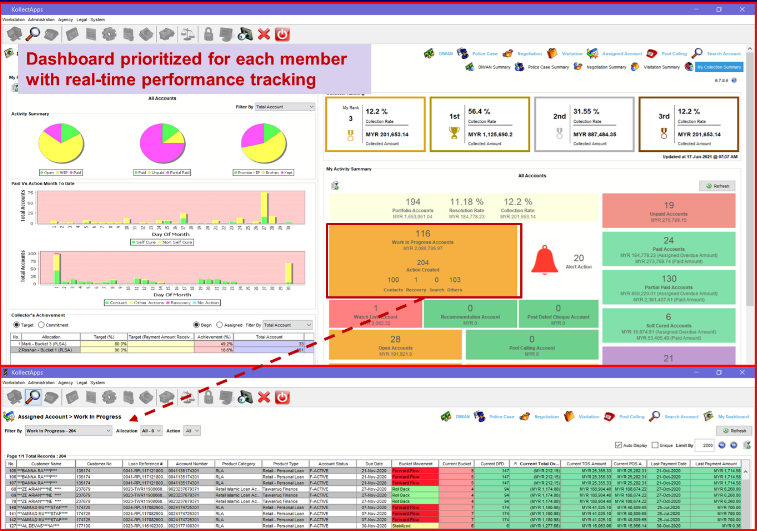Open the Filter By dropdown above Activity Summary
Viewport: 757px width, 531px height.
click(285, 107)
